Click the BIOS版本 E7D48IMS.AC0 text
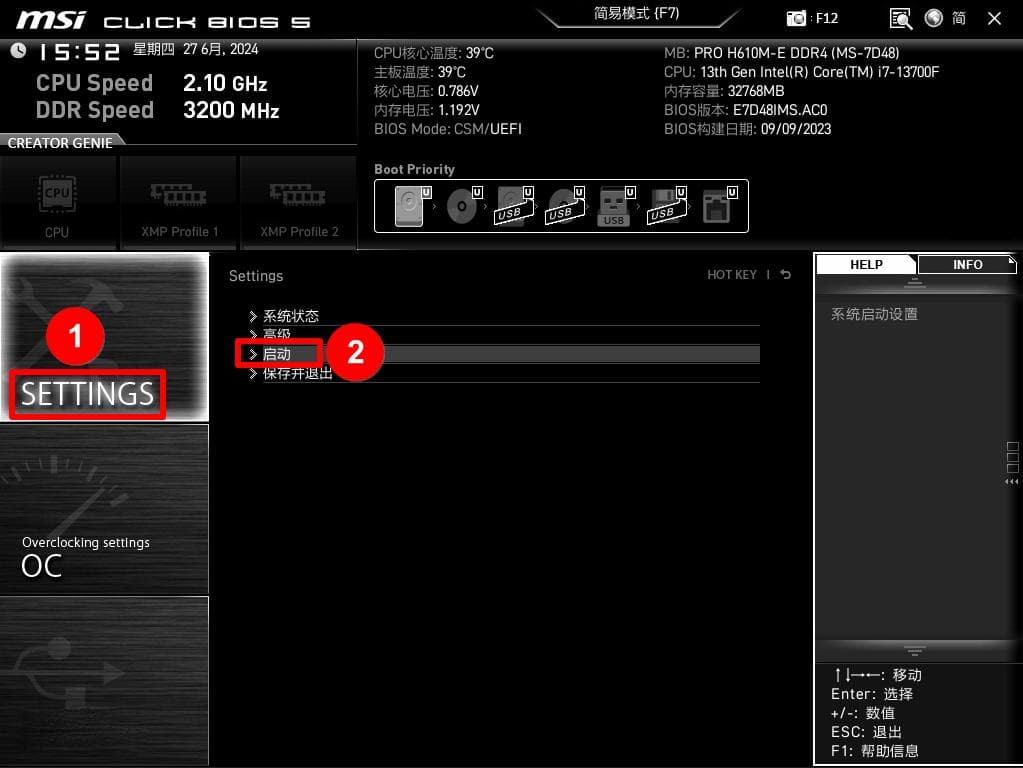The image size is (1023, 768). [x=746, y=110]
